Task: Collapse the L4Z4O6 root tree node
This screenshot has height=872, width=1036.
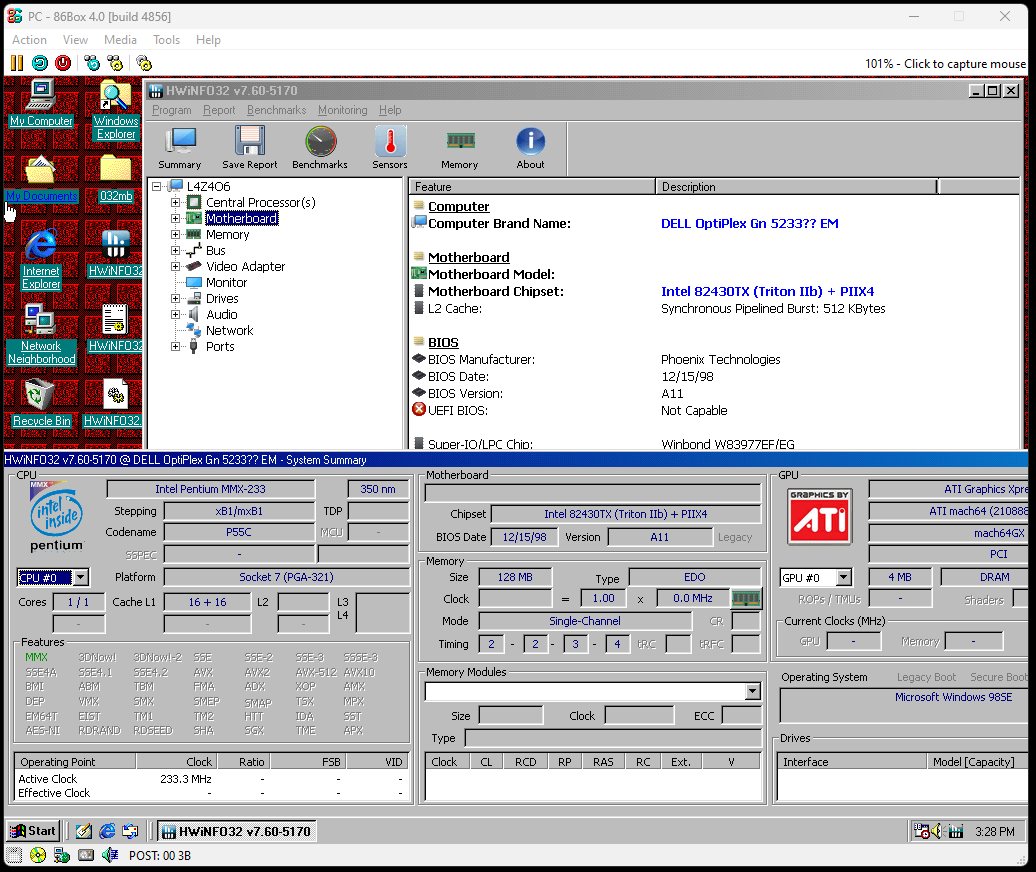Action: 157,186
